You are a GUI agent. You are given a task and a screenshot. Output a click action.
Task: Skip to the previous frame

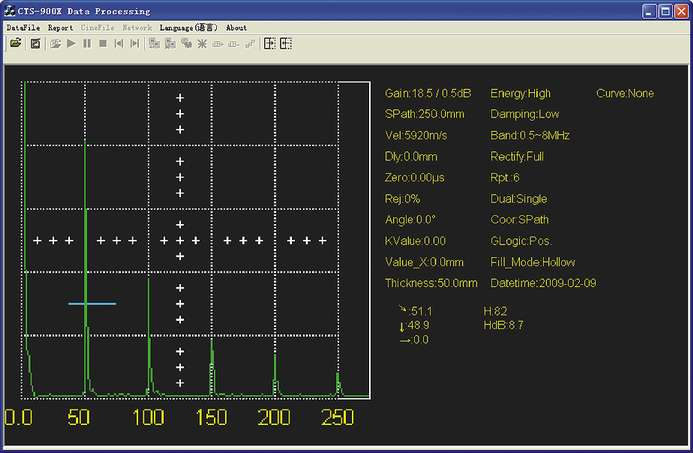(x=119, y=44)
